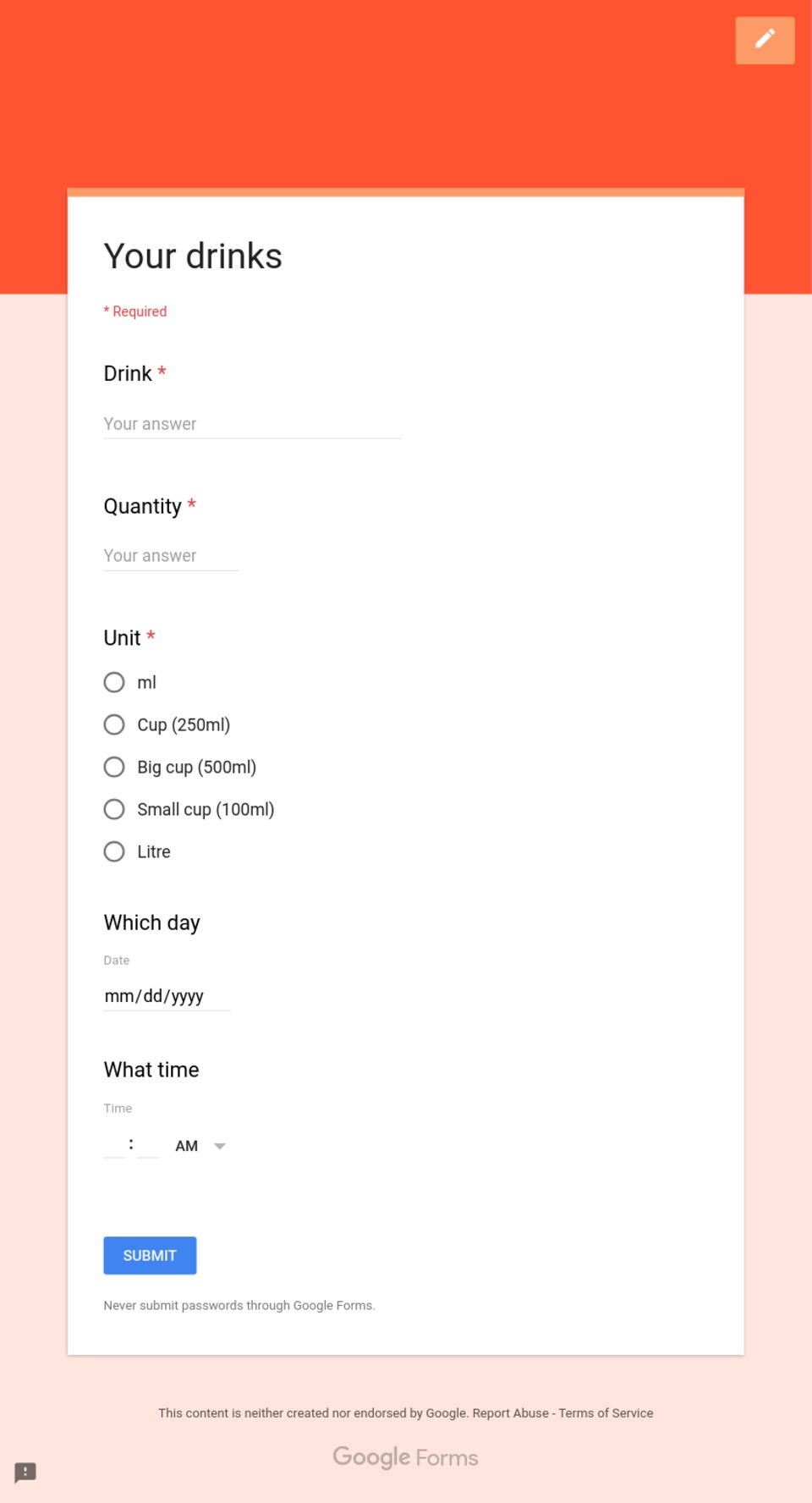The width and height of the screenshot is (812, 1503).
Task: Pick Litre as the unit
Action: coord(113,851)
